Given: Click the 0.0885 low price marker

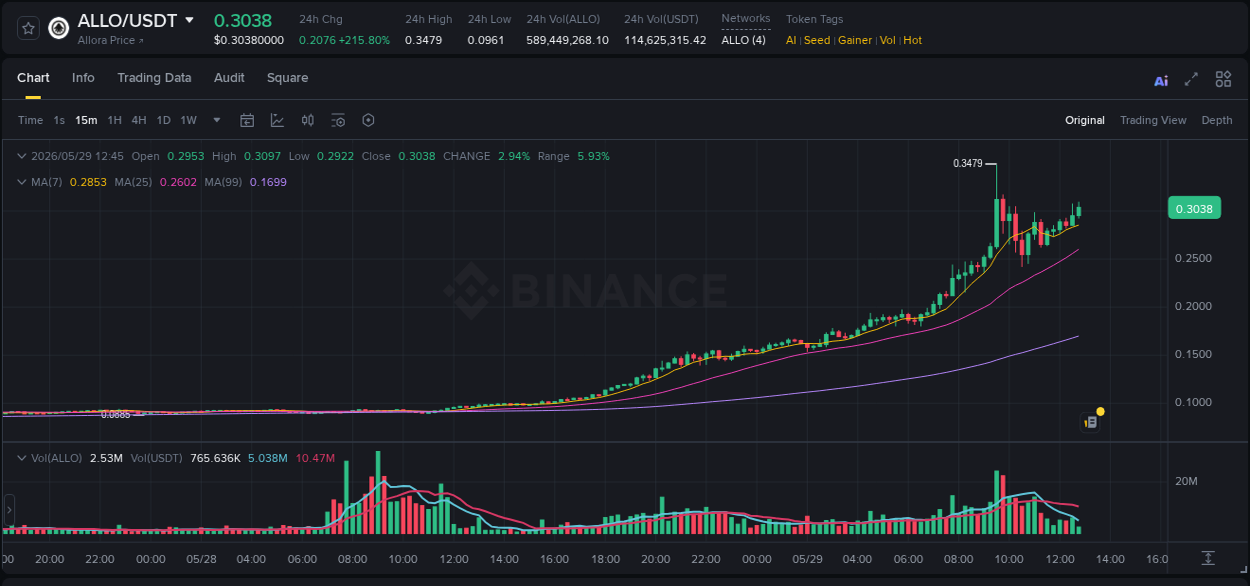Looking at the screenshot, I should pos(116,414).
